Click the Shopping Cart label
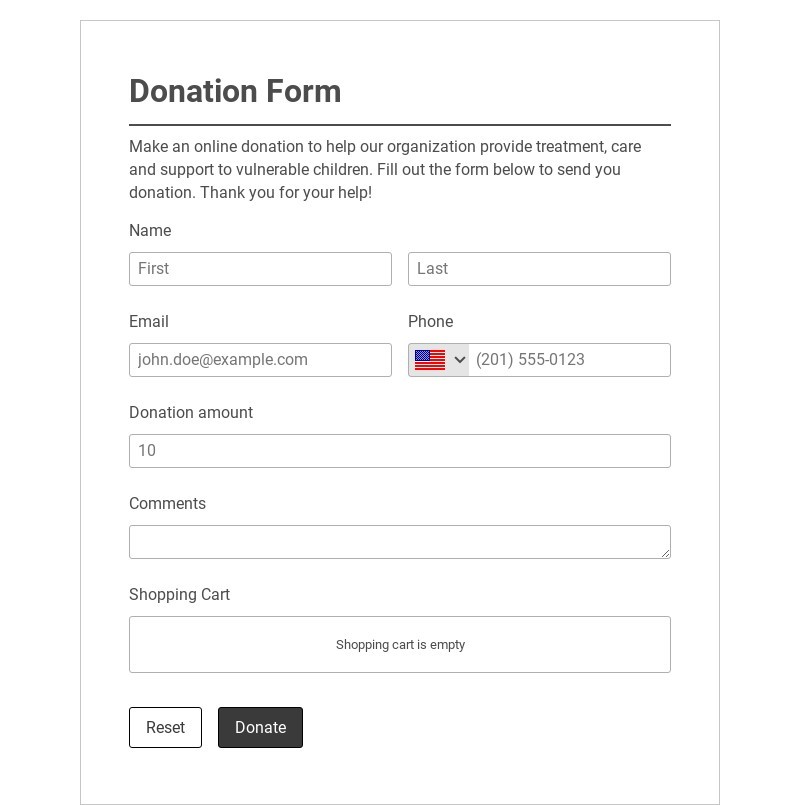 (x=180, y=595)
